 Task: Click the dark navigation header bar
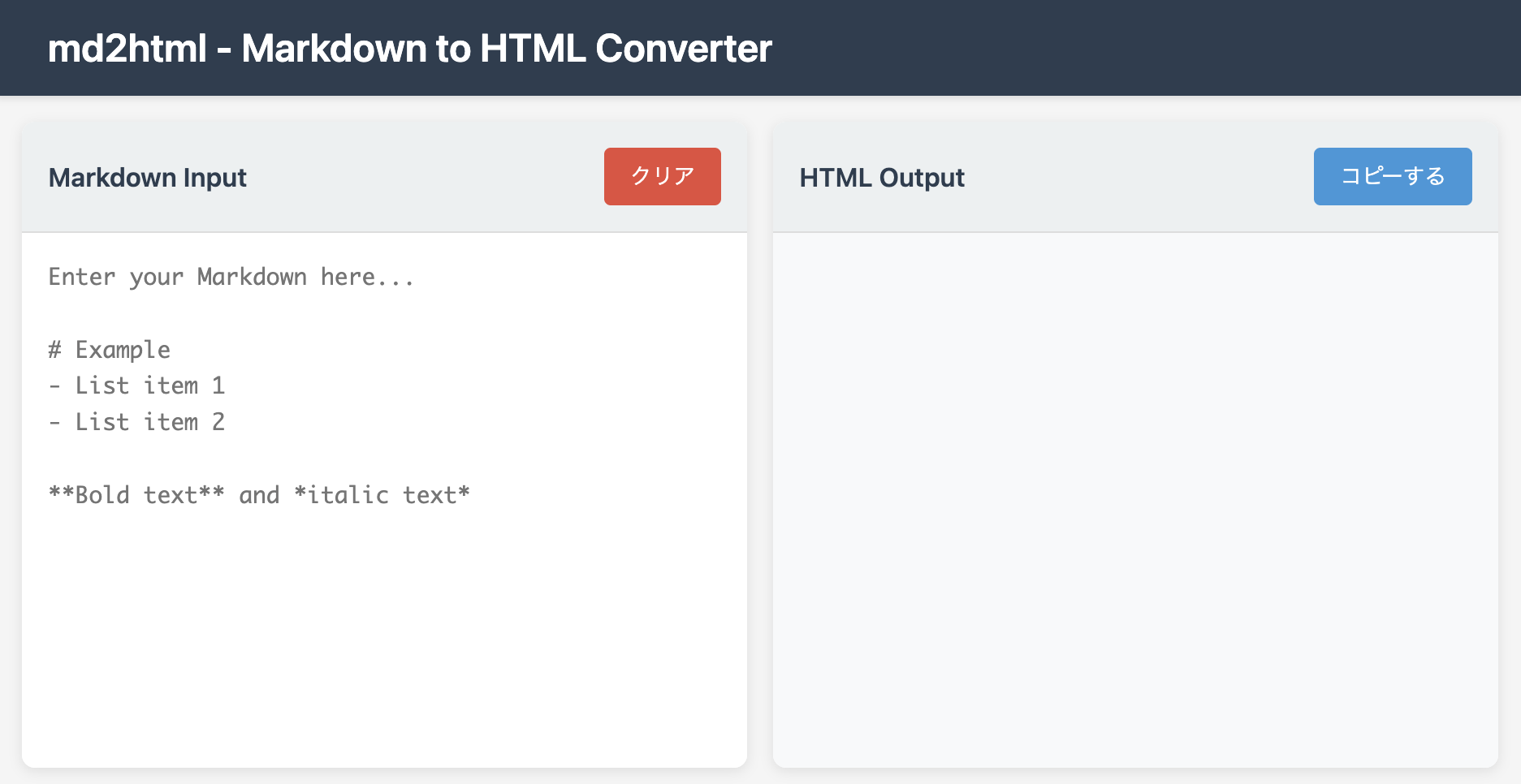pyautogui.click(x=1137, y=49)
